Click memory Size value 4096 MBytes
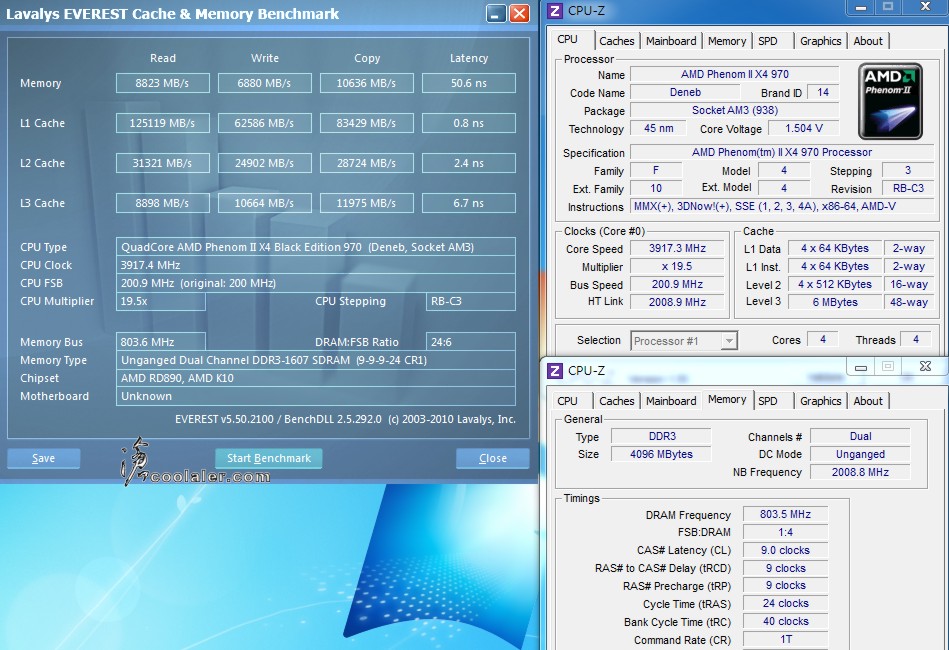Viewport: 949px width, 650px height. 662,454
